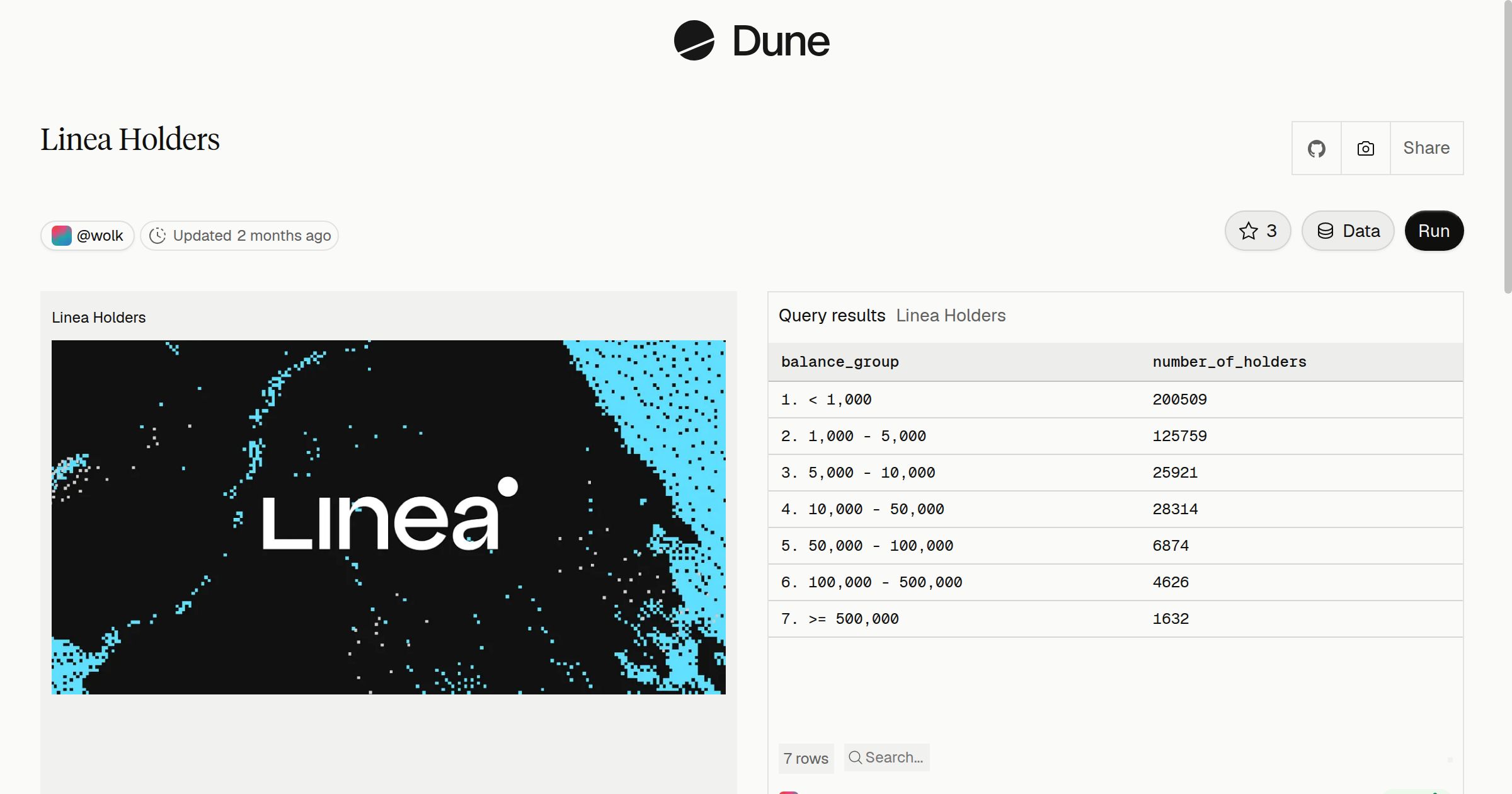
Task: Click the value 200509
Action: 1179,400
